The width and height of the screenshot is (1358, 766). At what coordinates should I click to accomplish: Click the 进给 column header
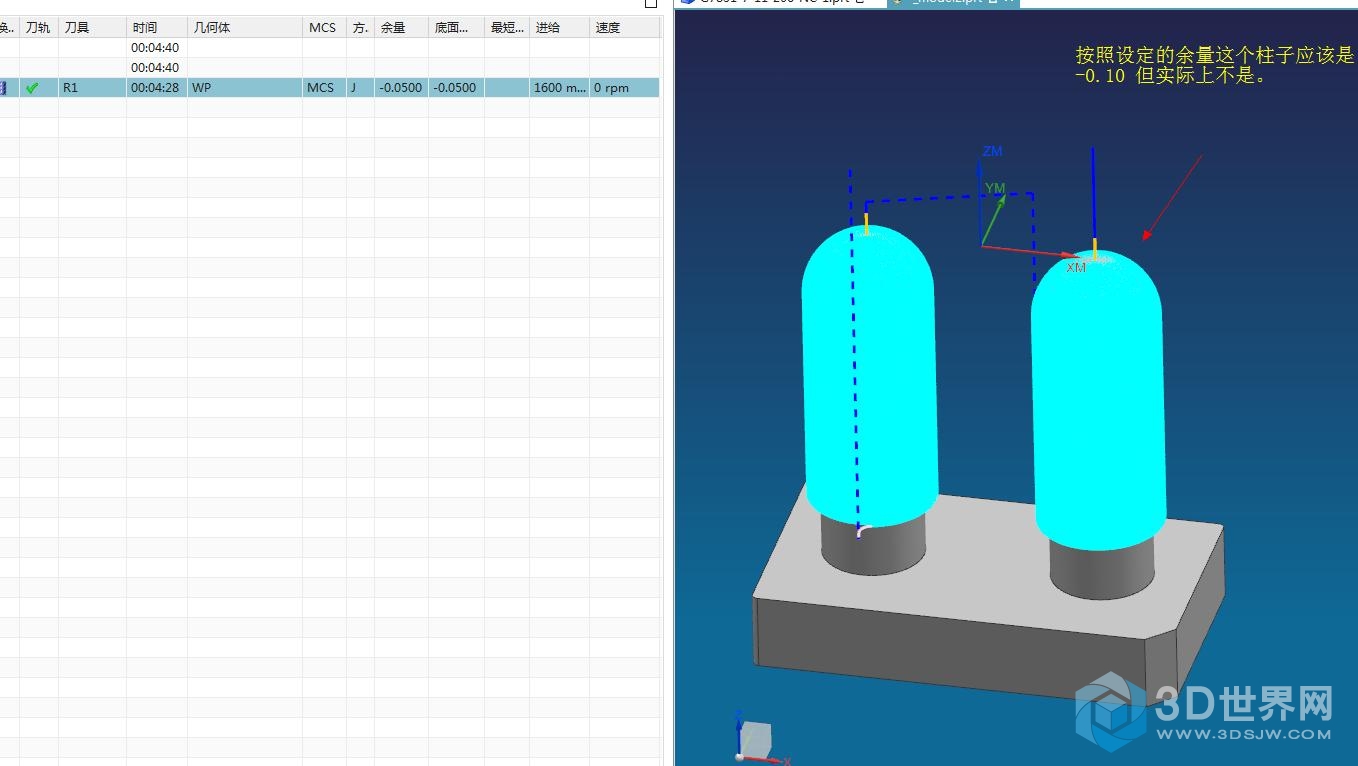coord(559,28)
